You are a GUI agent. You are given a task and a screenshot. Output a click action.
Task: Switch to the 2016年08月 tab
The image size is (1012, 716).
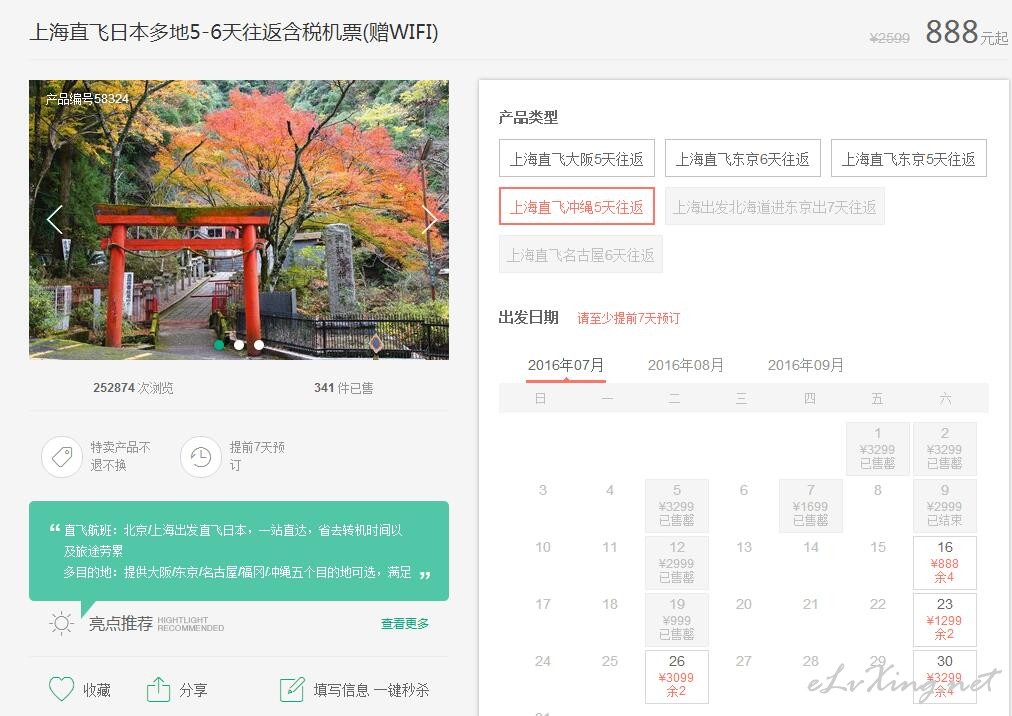point(685,365)
